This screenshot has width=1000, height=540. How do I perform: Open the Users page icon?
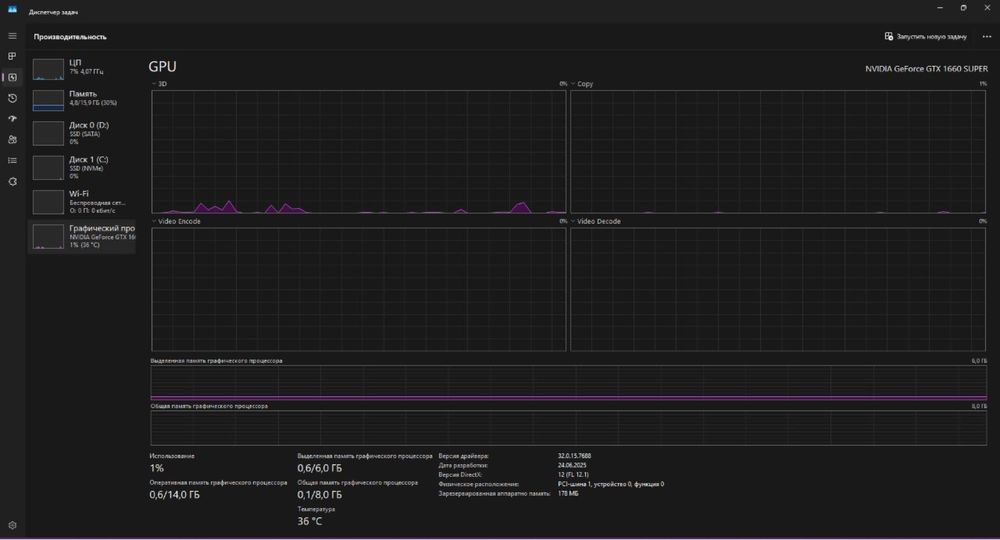[x=12, y=140]
